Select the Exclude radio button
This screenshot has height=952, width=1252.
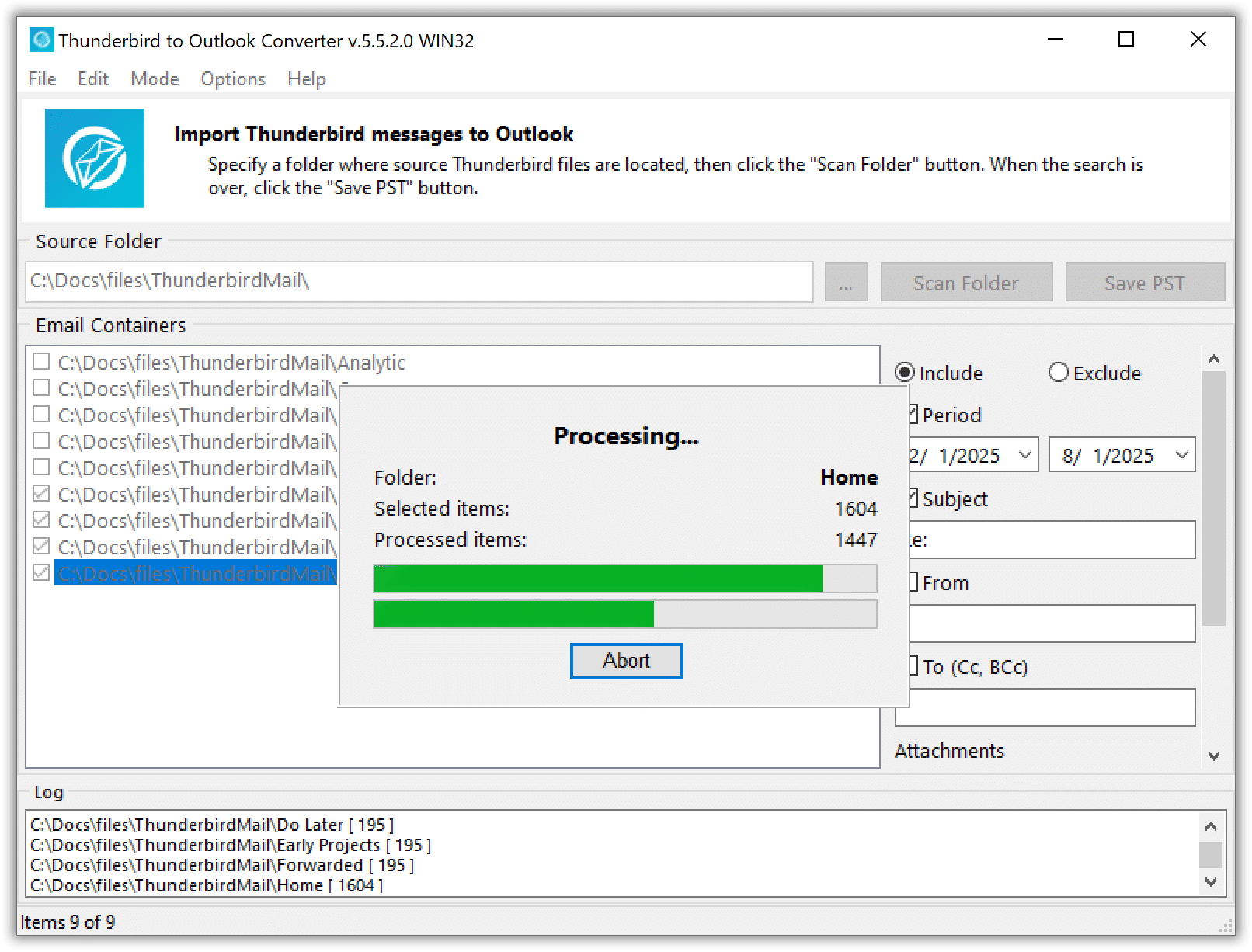(x=1058, y=373)
